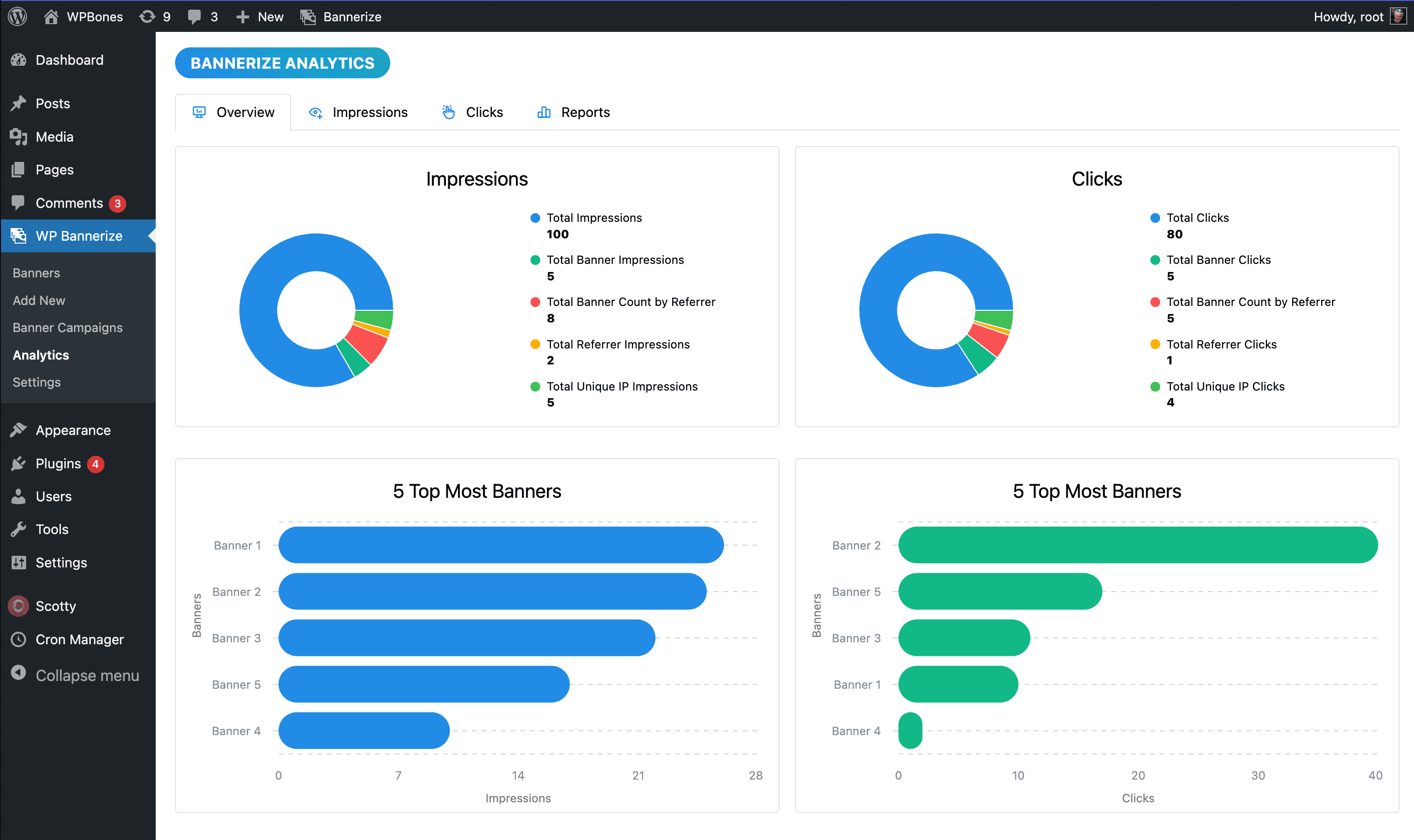Switch to the Overview tab
Image resolution: width=1414 pixels, height=840 pixels.
[x=233, y=112]
